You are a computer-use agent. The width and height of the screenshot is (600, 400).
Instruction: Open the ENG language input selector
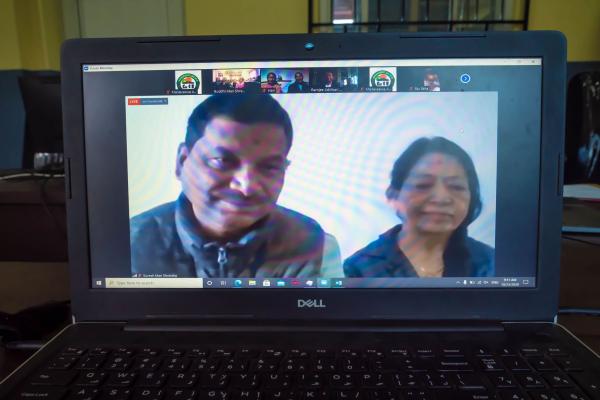493,283
